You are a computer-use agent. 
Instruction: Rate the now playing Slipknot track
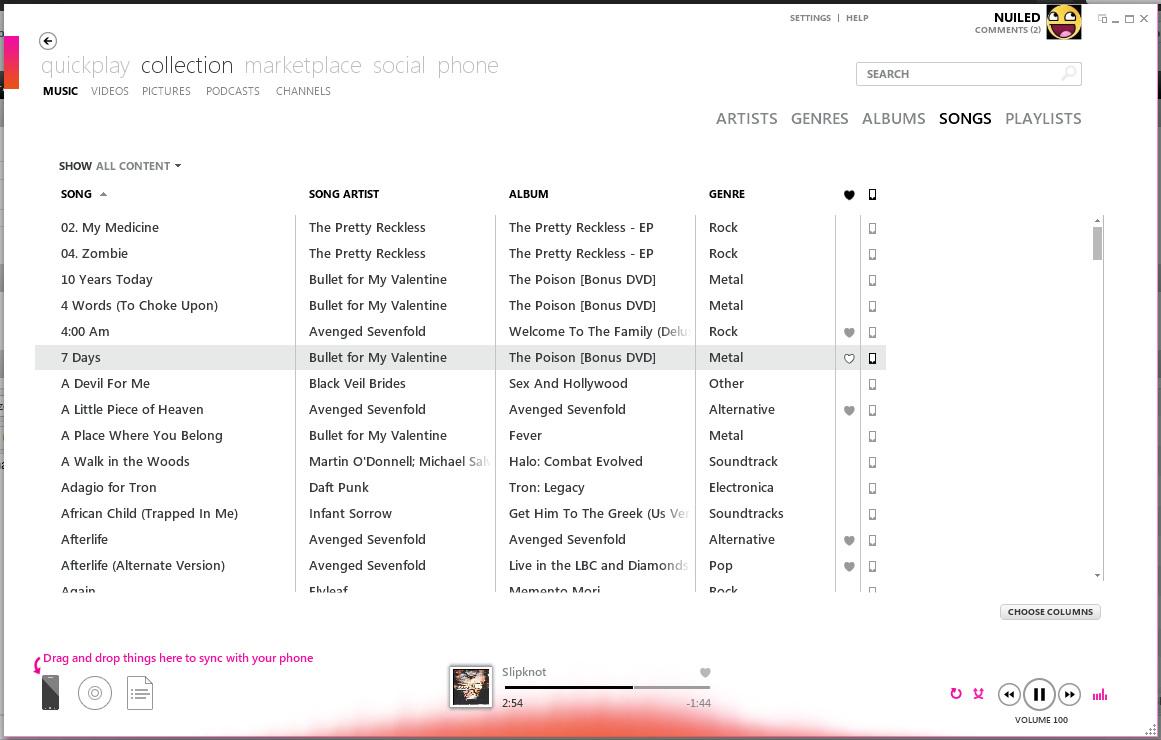[x=705, y=673]
